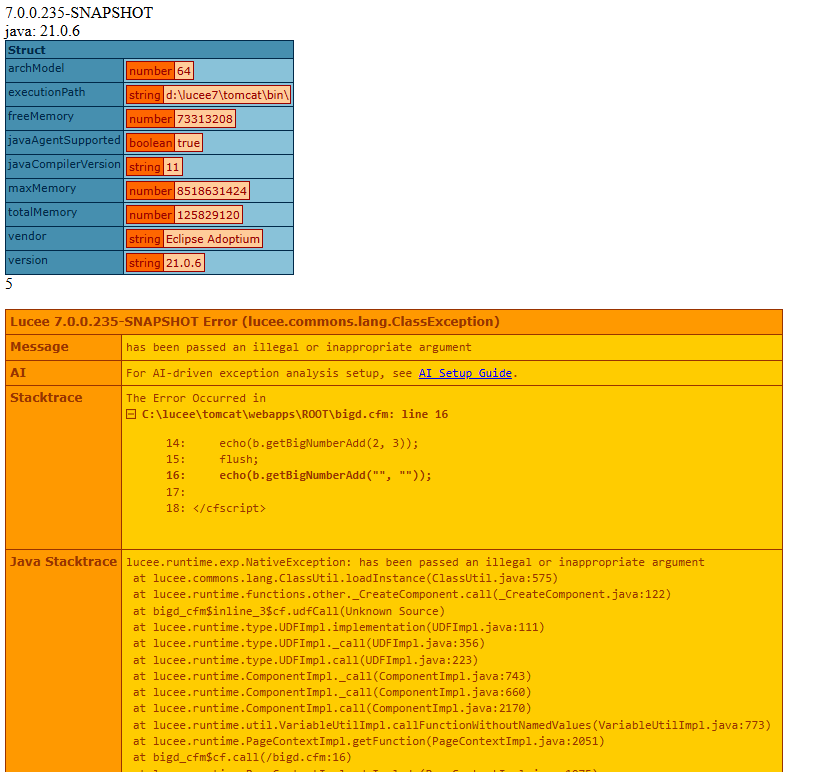This screenshot has height=772, width=836.
Task: Click the maxMemory key cell
Action: (x=65, y=190)
